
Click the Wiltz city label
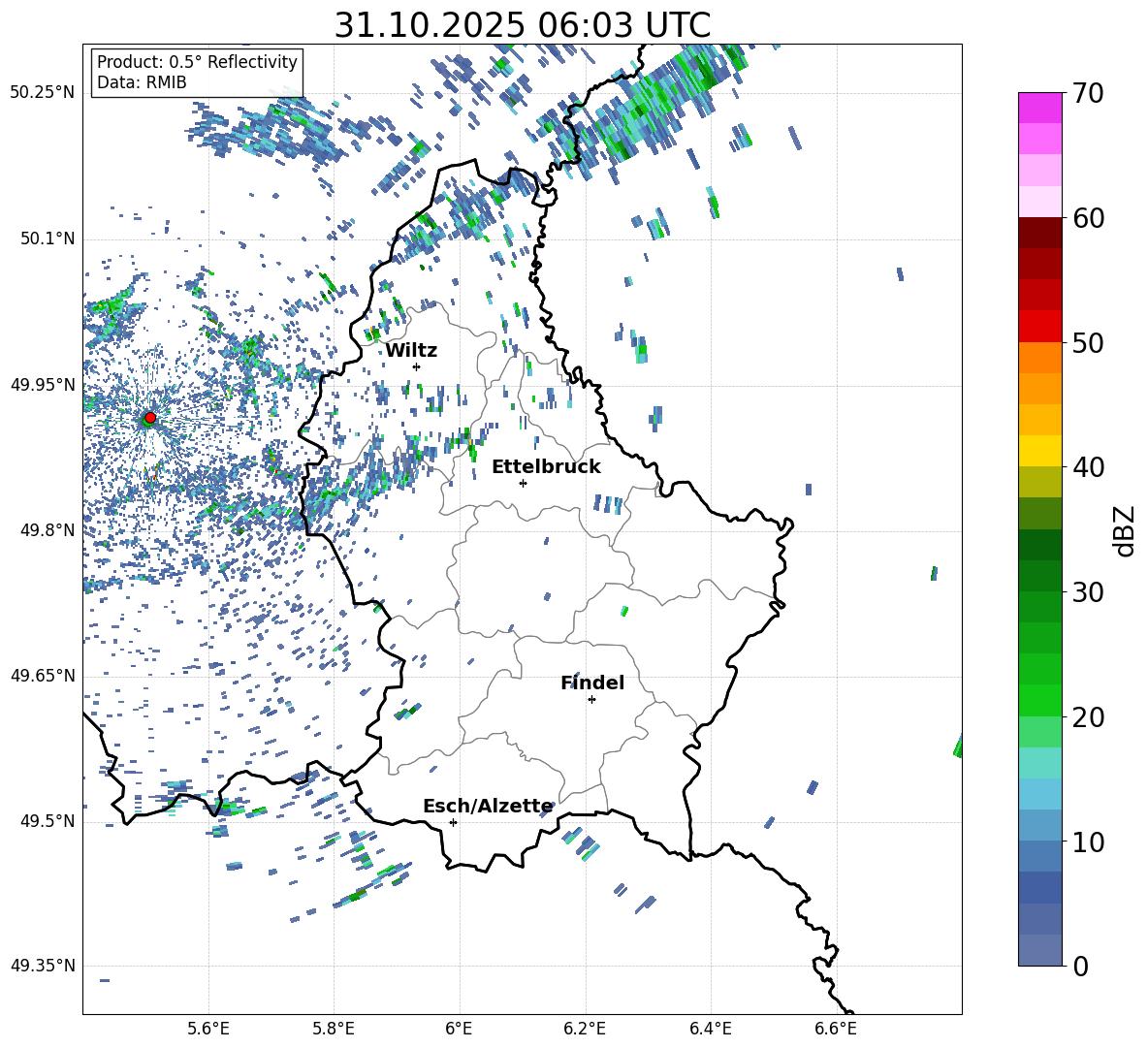pyautogui.click(x=411, y=351)
